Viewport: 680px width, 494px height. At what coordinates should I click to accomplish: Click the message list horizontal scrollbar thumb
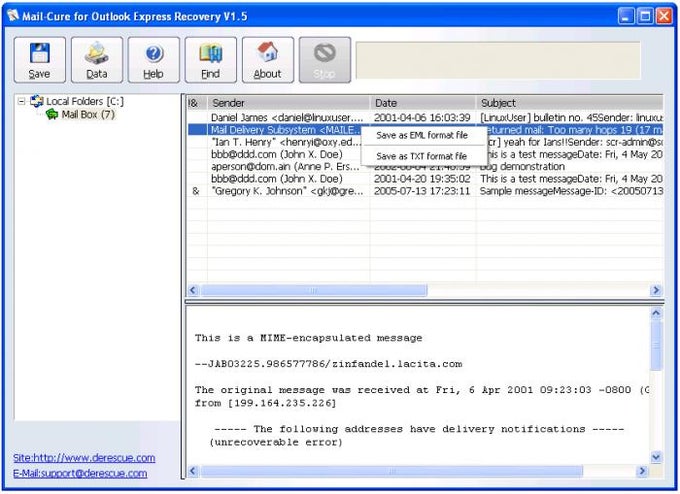click(314, 290)
